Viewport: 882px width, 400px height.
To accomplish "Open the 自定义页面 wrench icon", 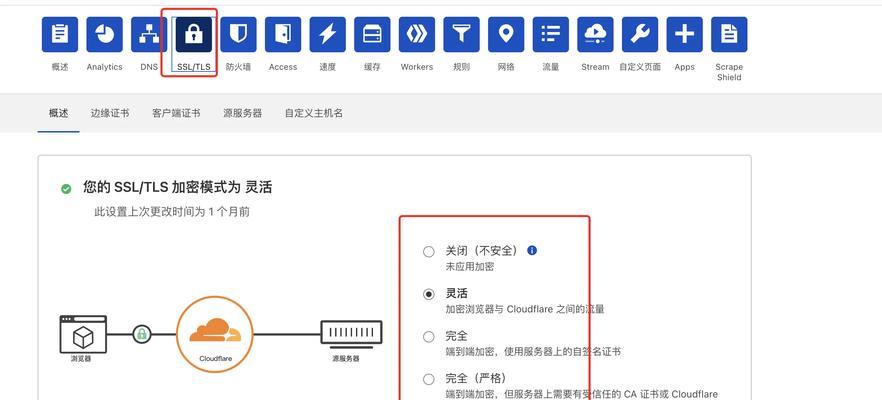I will coord(640,34).
